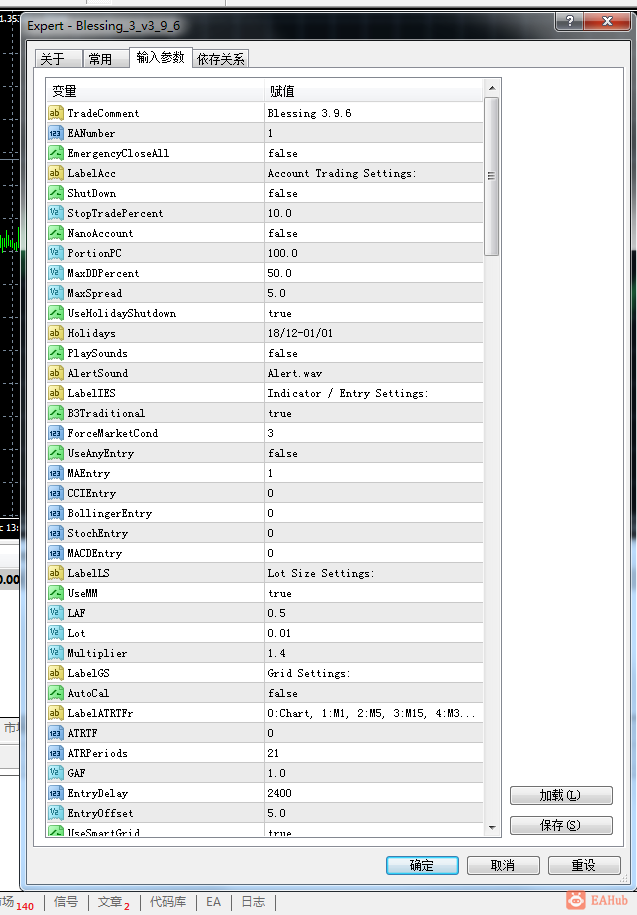
Task: Click the integer icon beside MACDEntry
Action: coord(55,553)
